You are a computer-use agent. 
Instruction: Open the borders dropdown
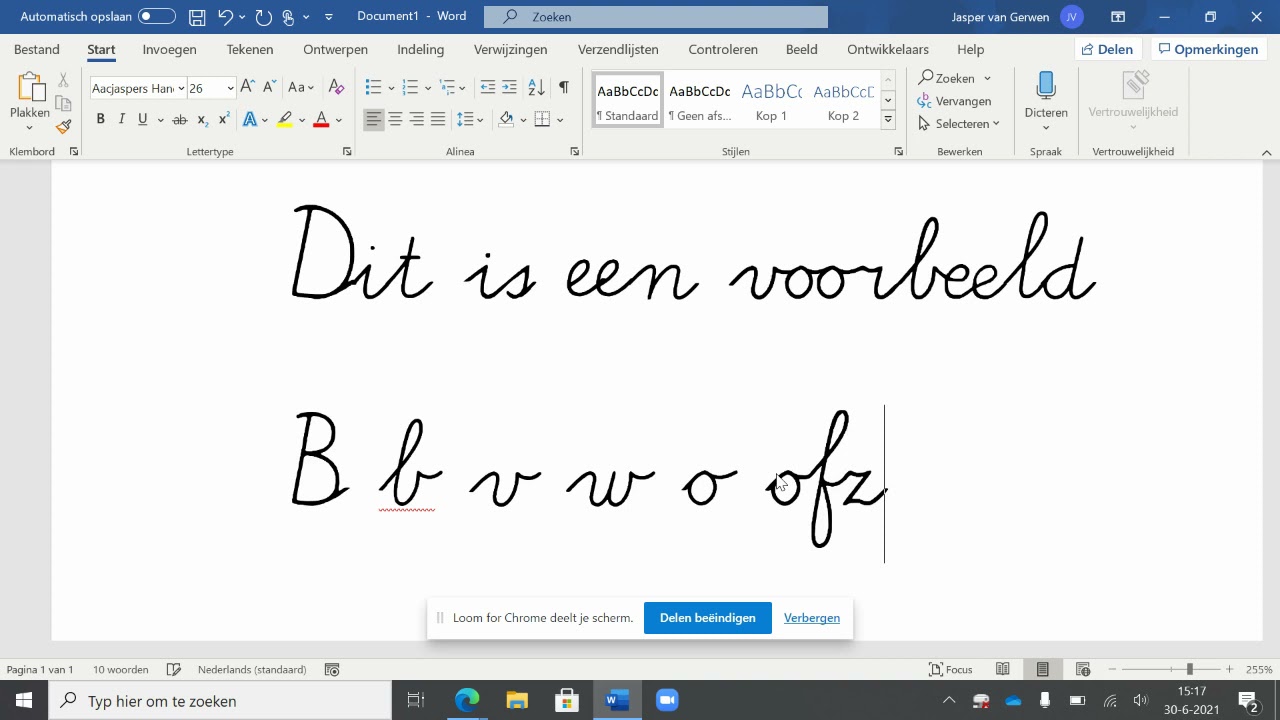(560, 120)
